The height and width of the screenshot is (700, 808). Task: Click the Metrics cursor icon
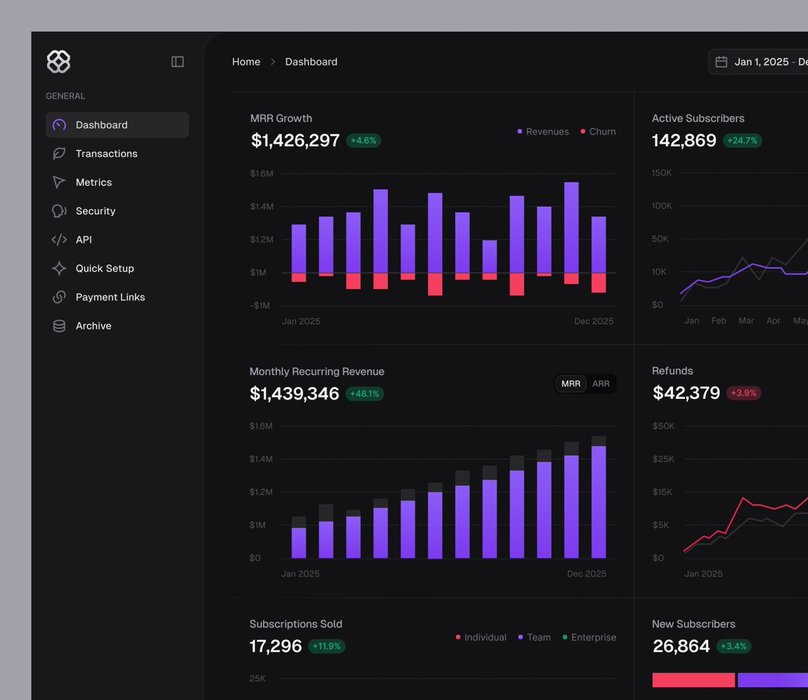59,182
